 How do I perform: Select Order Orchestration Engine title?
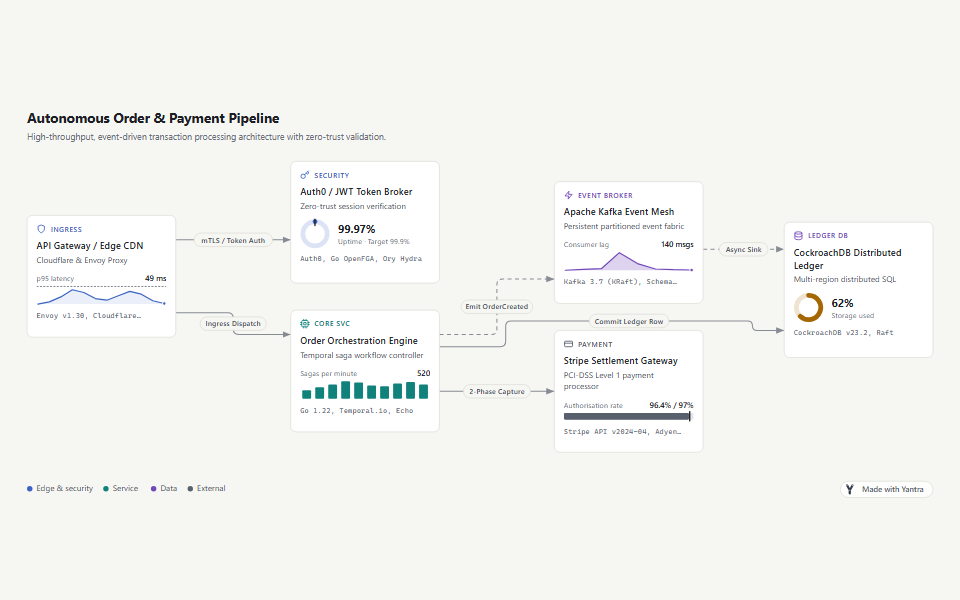pos(359,340)
